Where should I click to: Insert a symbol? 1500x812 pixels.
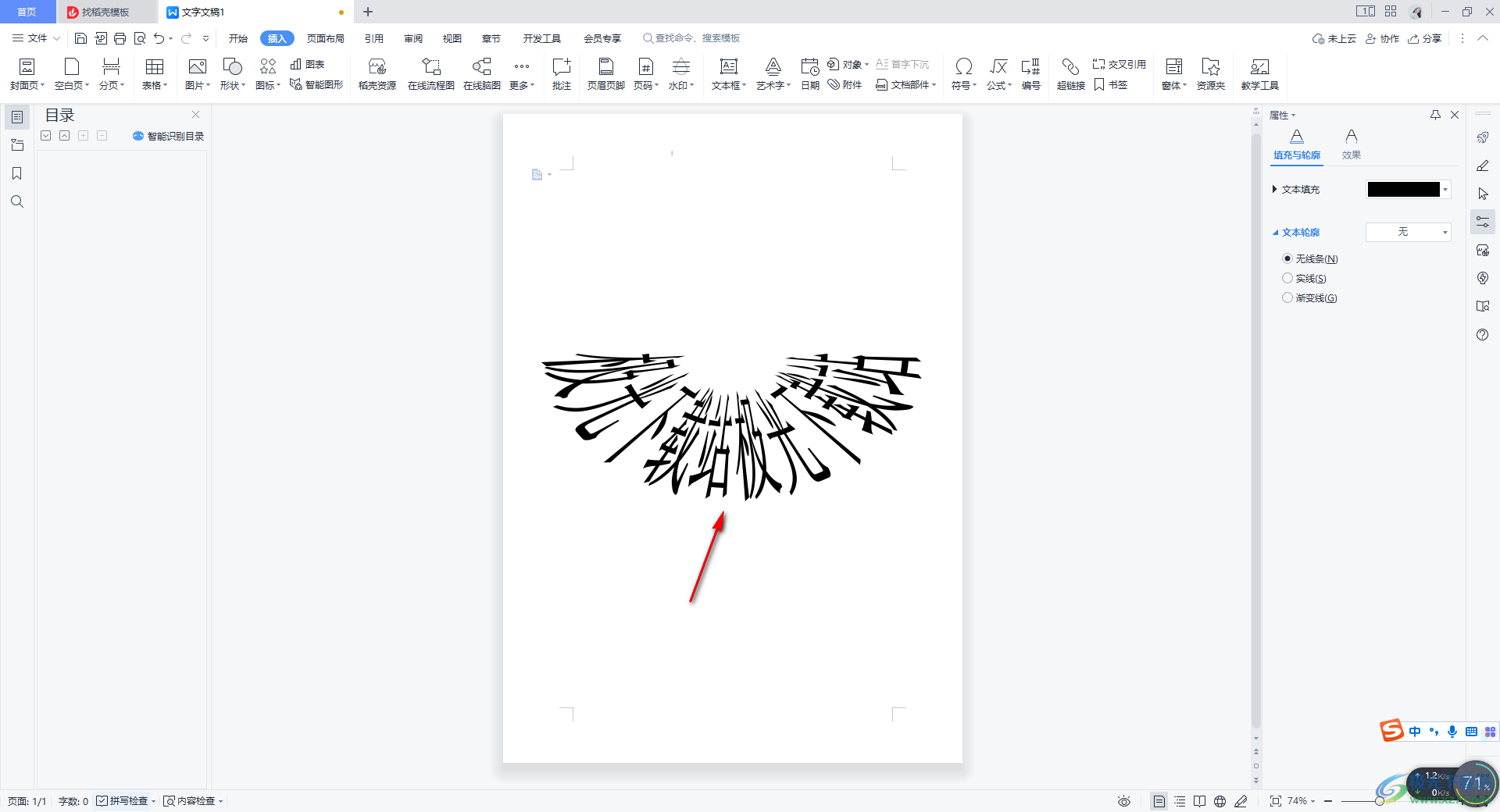[x=964, y=75]
